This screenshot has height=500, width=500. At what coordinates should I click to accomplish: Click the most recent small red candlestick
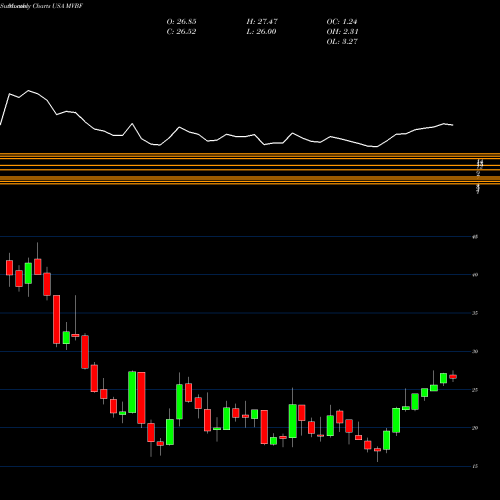(453, 377)
